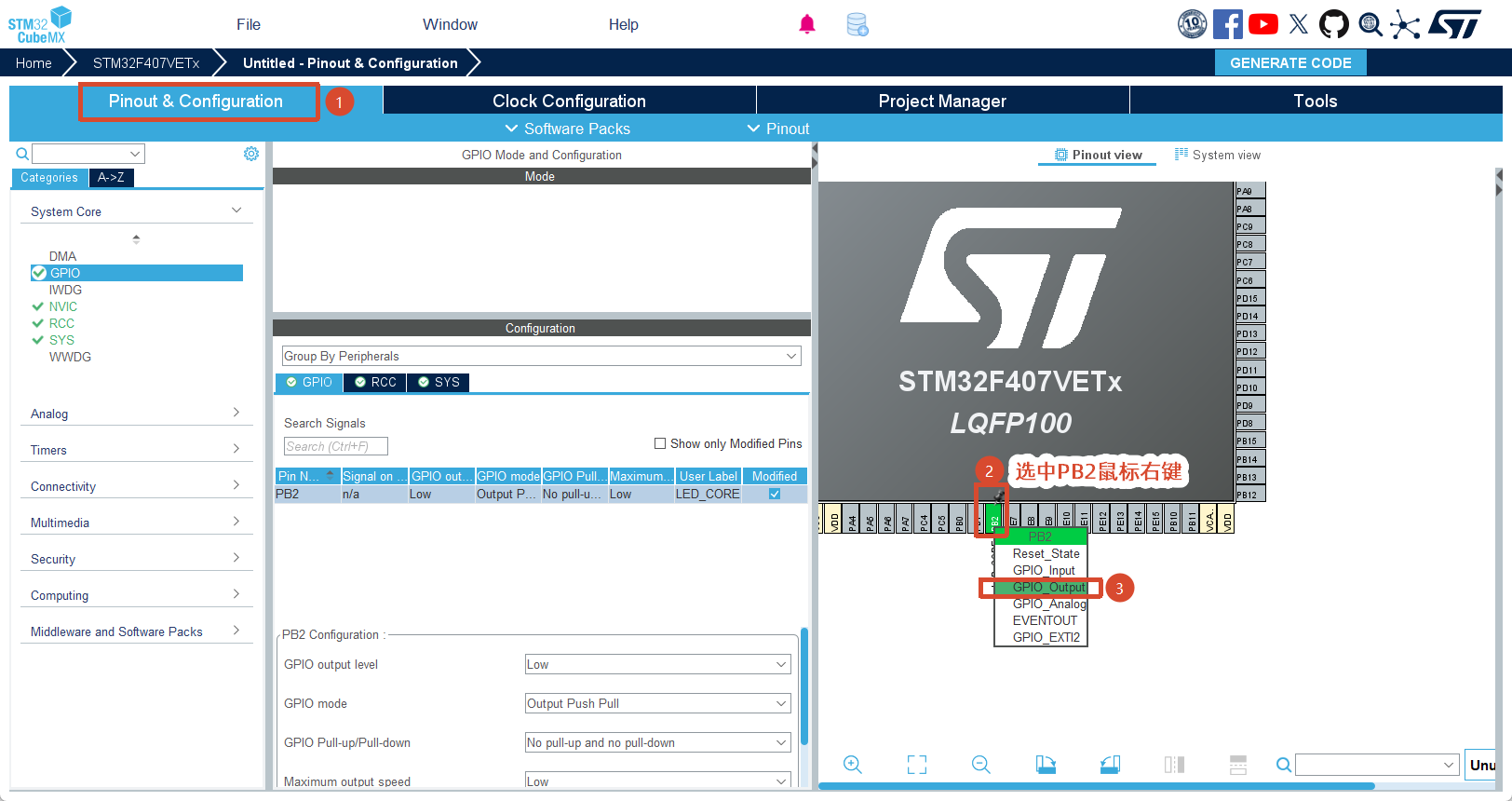Open the GPIO Pull-up/Pull-down dropdown
Screen dimensions: 1512x801
657,742
